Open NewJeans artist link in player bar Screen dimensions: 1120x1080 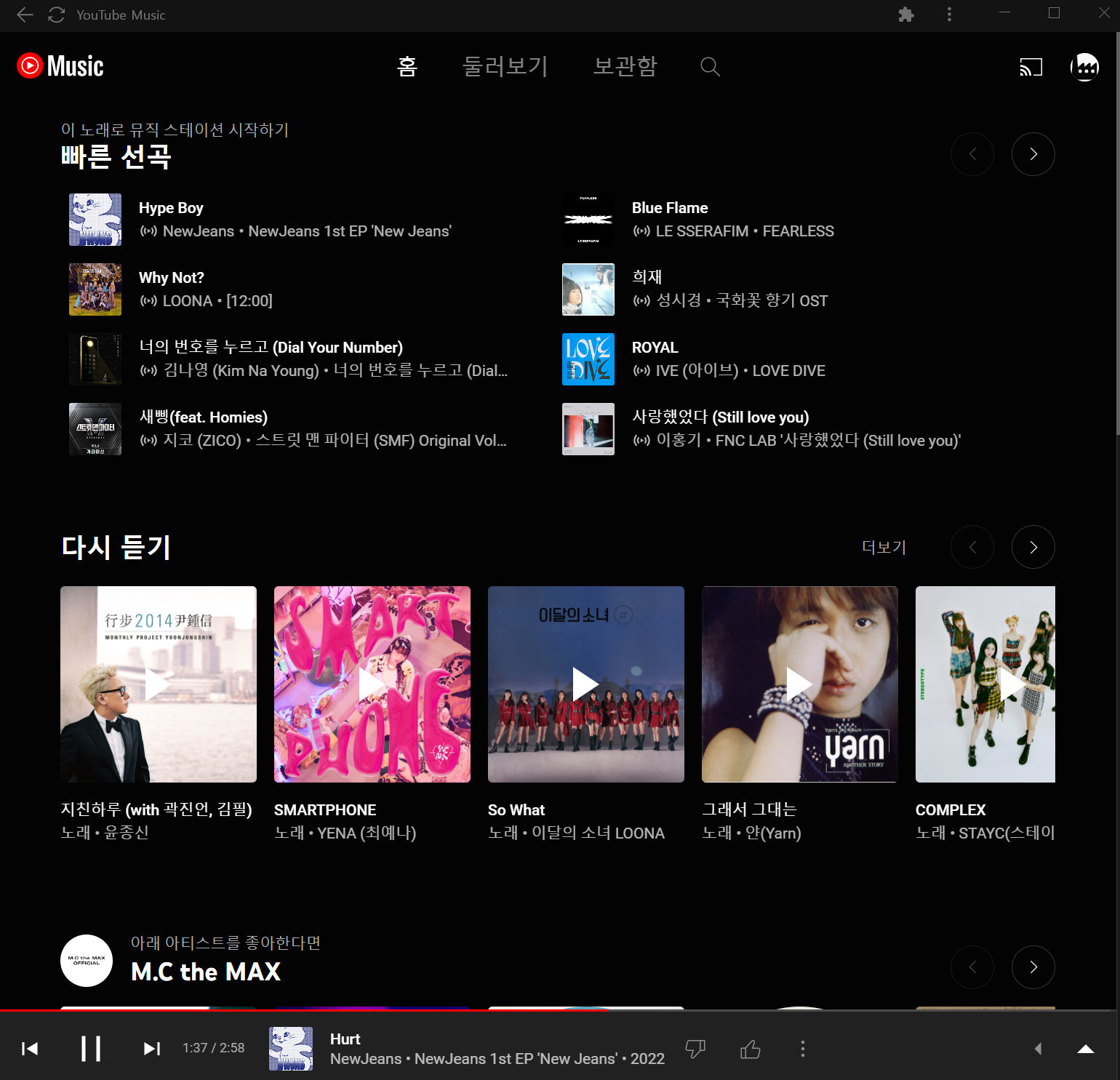366,1059
